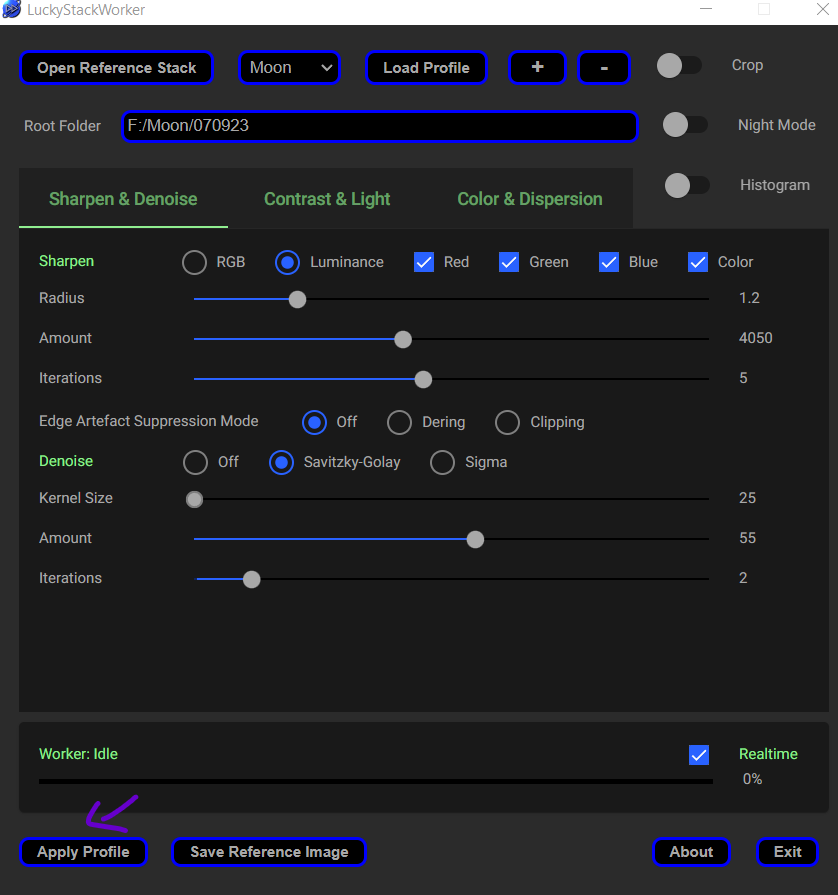Click the Load Profile button
Screen dimensions: 838x895
coord(426,67)
